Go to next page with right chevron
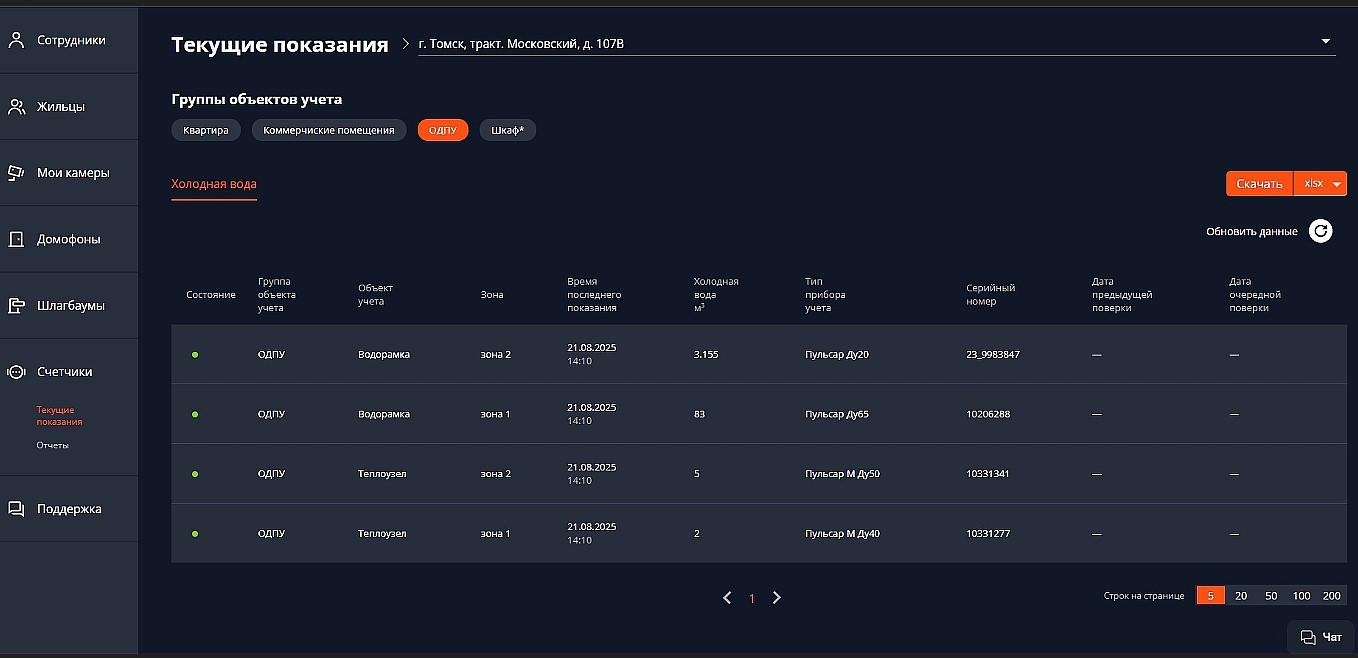 [x=777, y=598]
